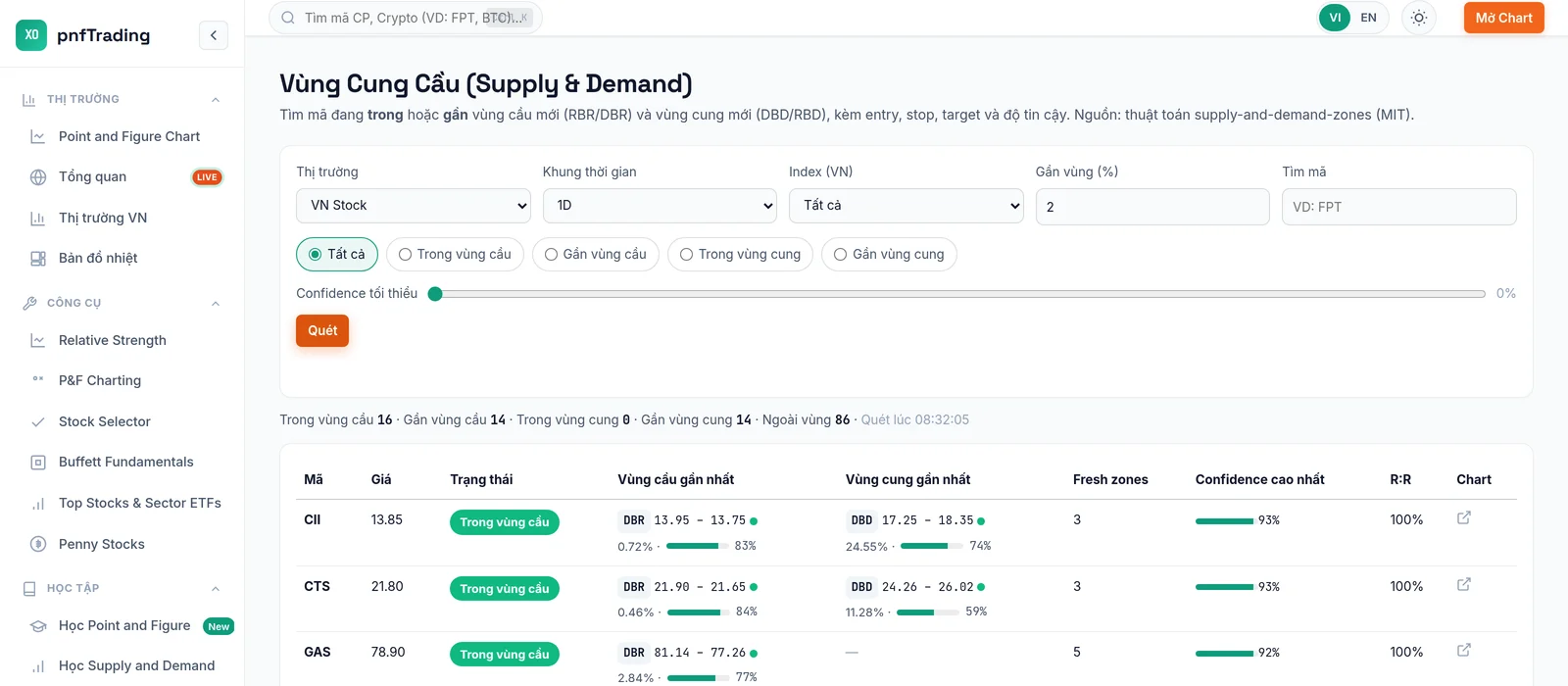The height and width of the screenshot is (686, 1568).
Task: Open P&F Charting in the sidebar
Action: 100,380
